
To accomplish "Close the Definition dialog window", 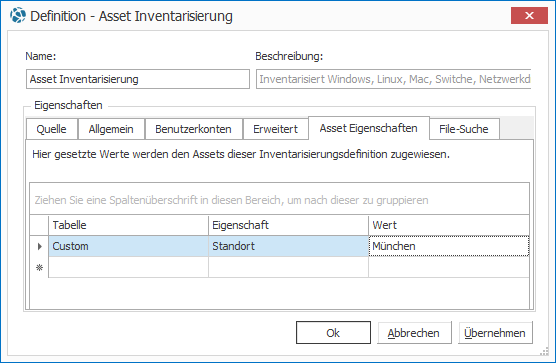I will (529, 16).
